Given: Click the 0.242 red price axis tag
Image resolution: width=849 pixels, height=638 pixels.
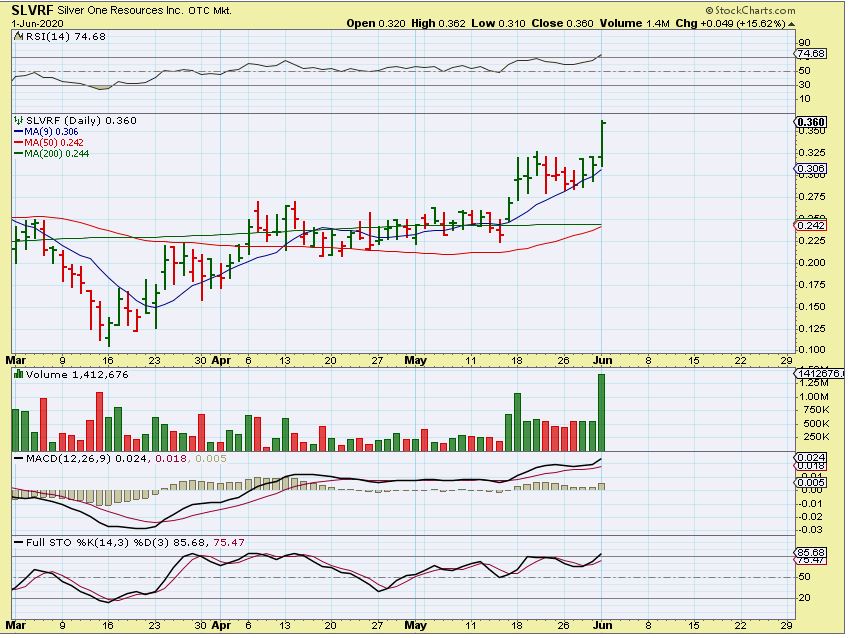Looking at the screenshot, I should [811, 225].
